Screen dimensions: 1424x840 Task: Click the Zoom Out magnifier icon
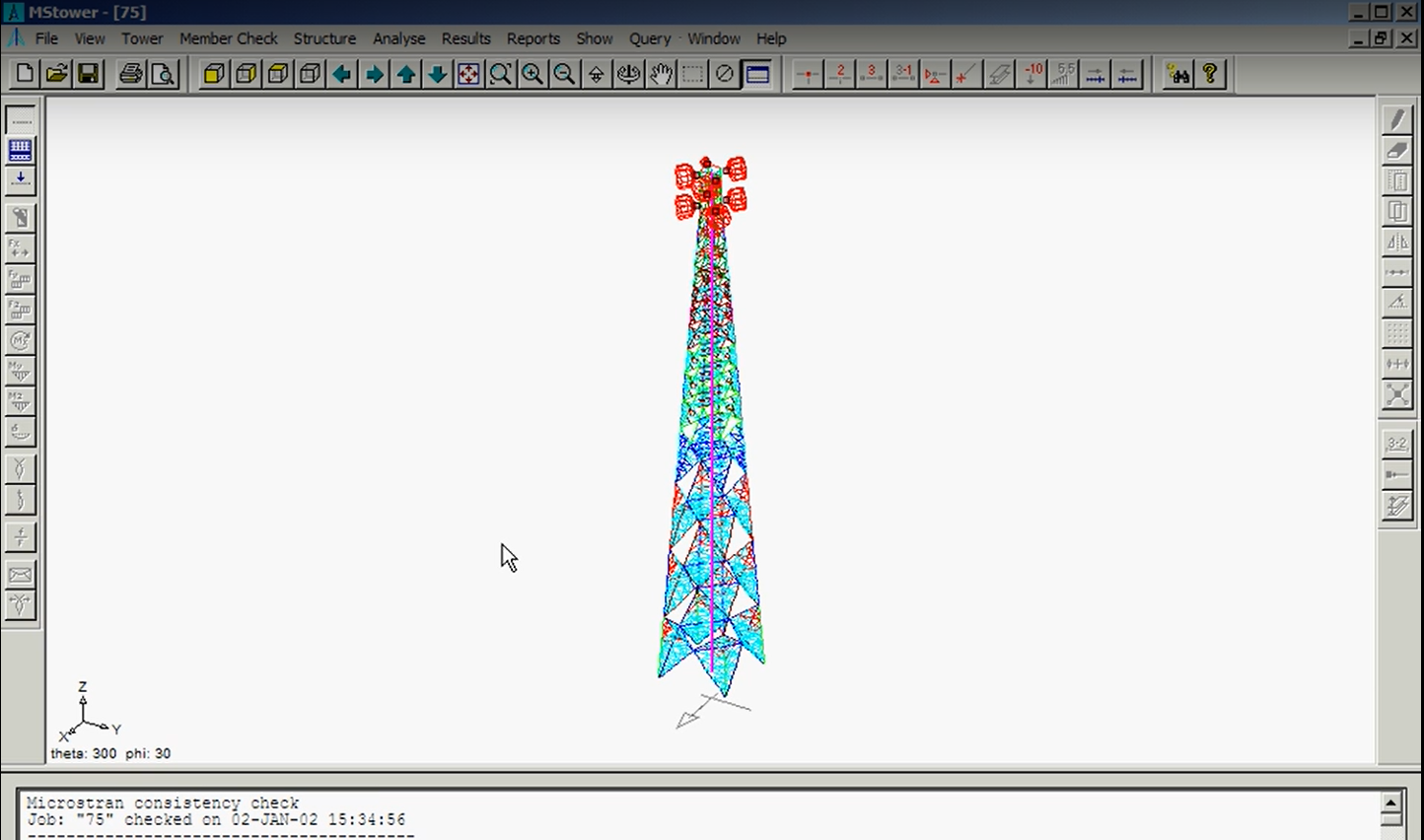point(564,74)
